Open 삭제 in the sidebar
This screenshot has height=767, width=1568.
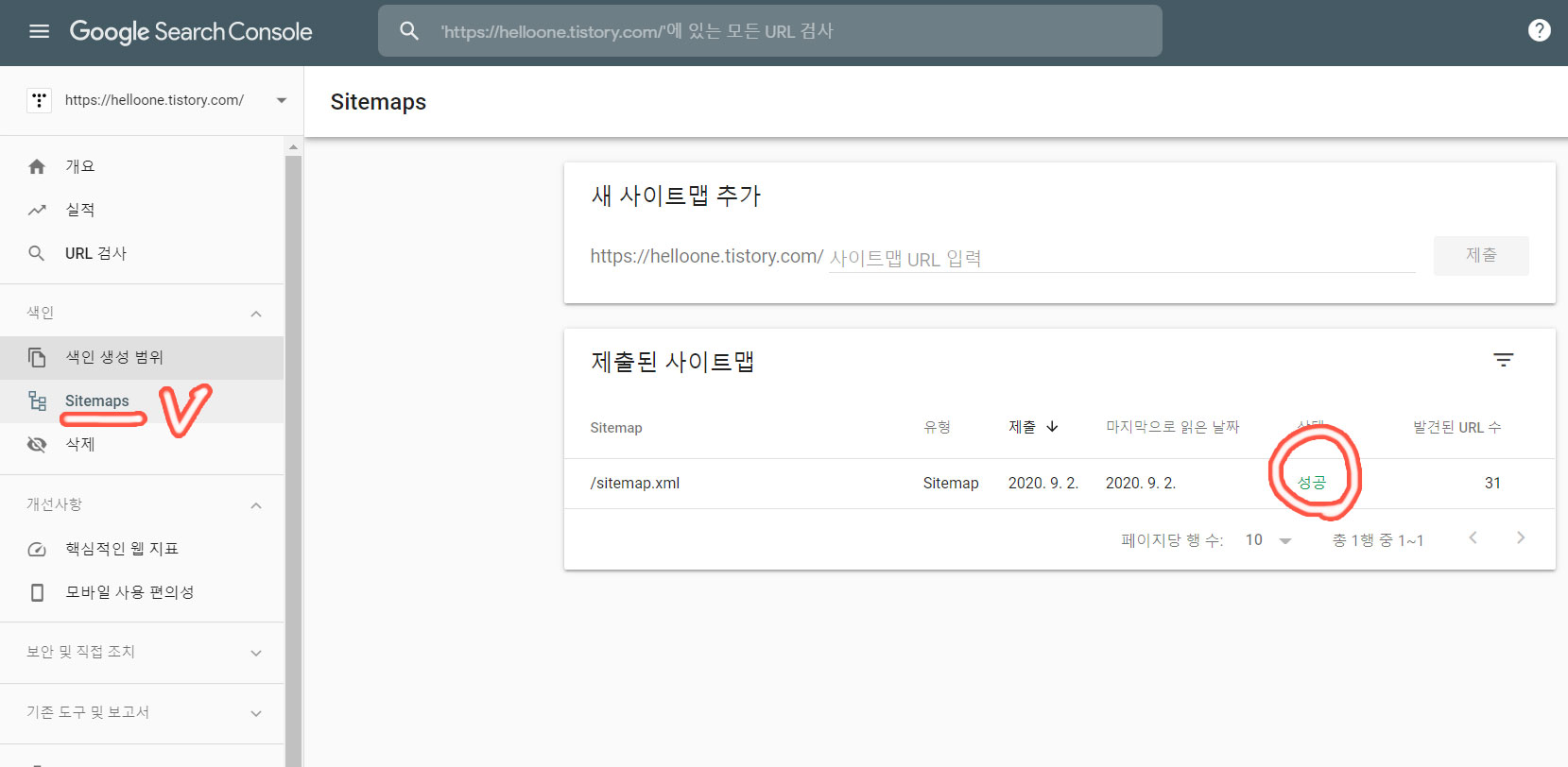pos(142,444)
